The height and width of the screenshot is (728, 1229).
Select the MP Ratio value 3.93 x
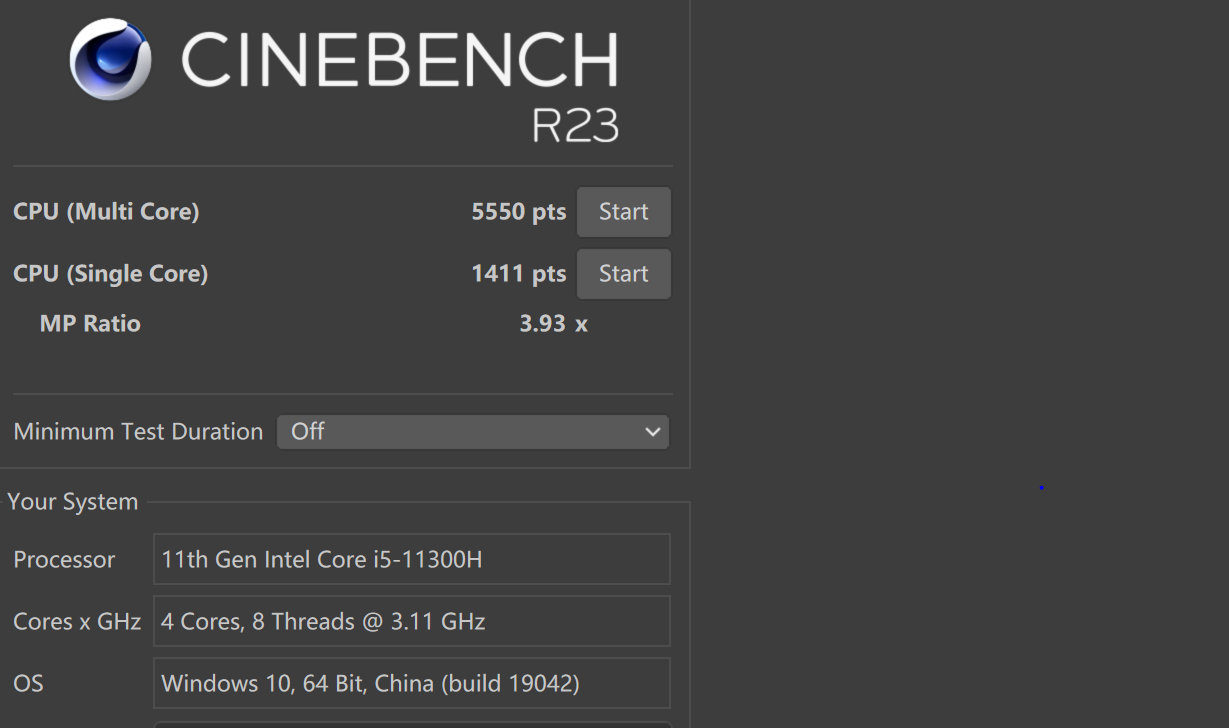(553, 323)
